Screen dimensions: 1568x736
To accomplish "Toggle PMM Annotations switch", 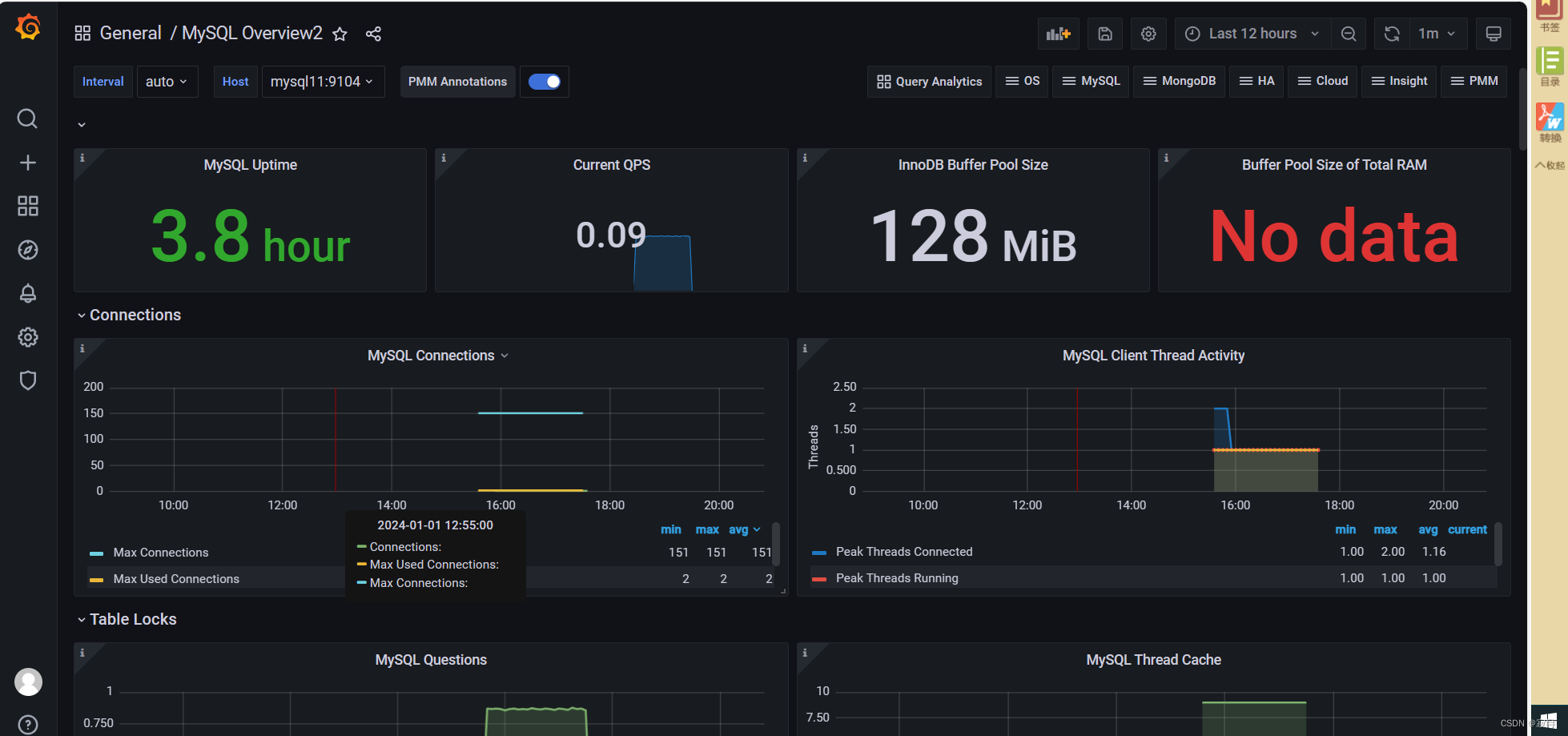I will click(x=545, y=82).
